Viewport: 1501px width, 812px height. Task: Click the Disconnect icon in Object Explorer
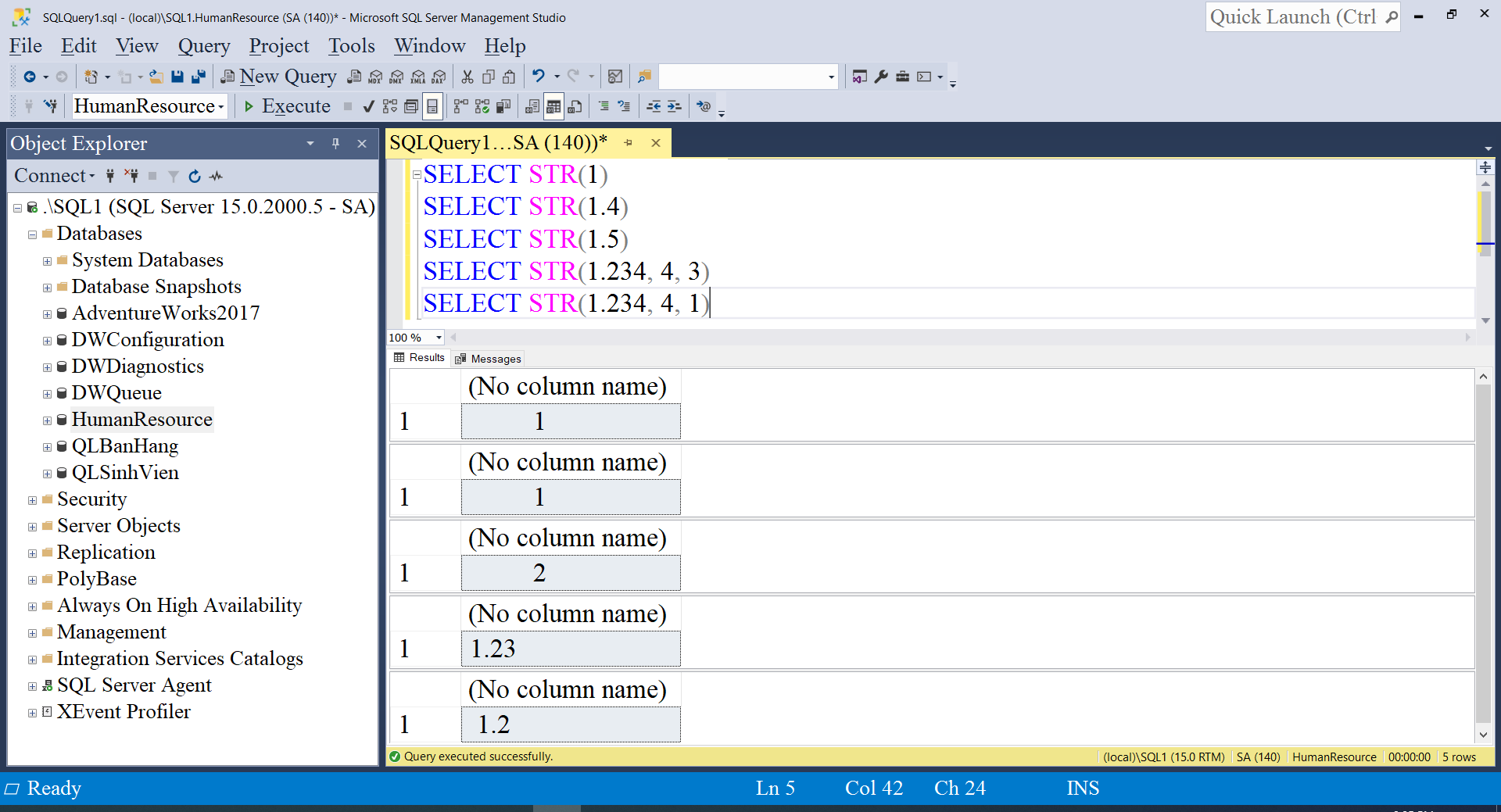tap(131, 177)
